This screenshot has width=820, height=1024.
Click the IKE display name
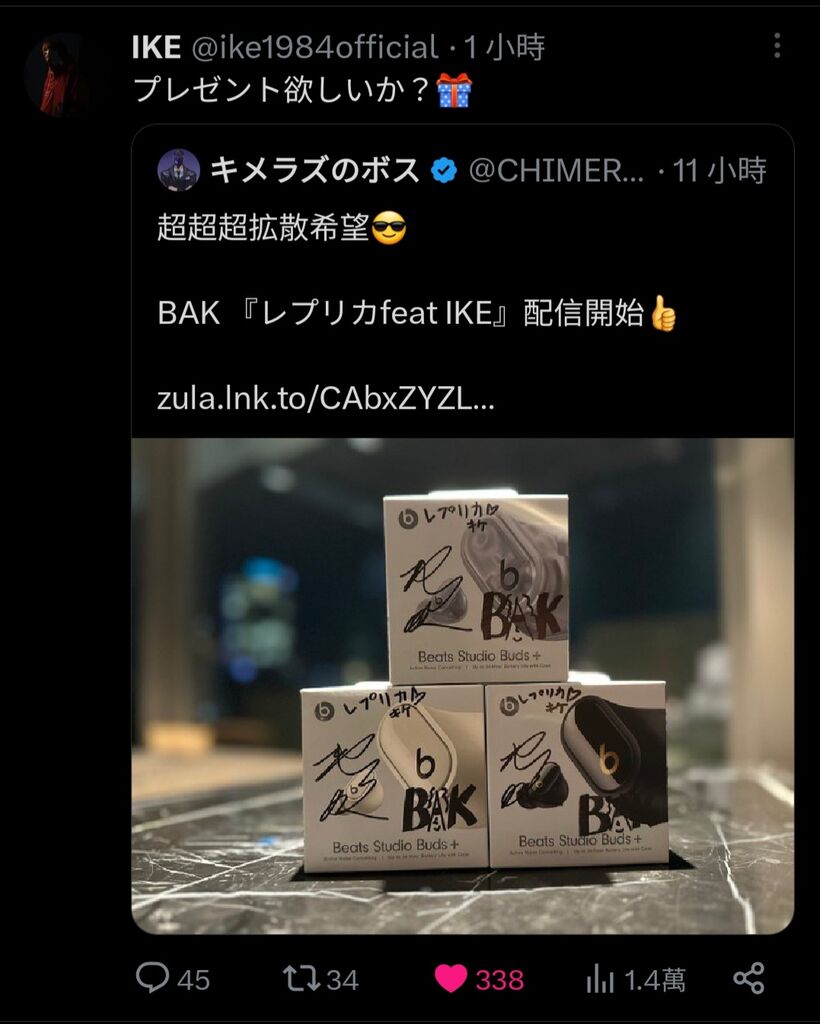(156, 48)
